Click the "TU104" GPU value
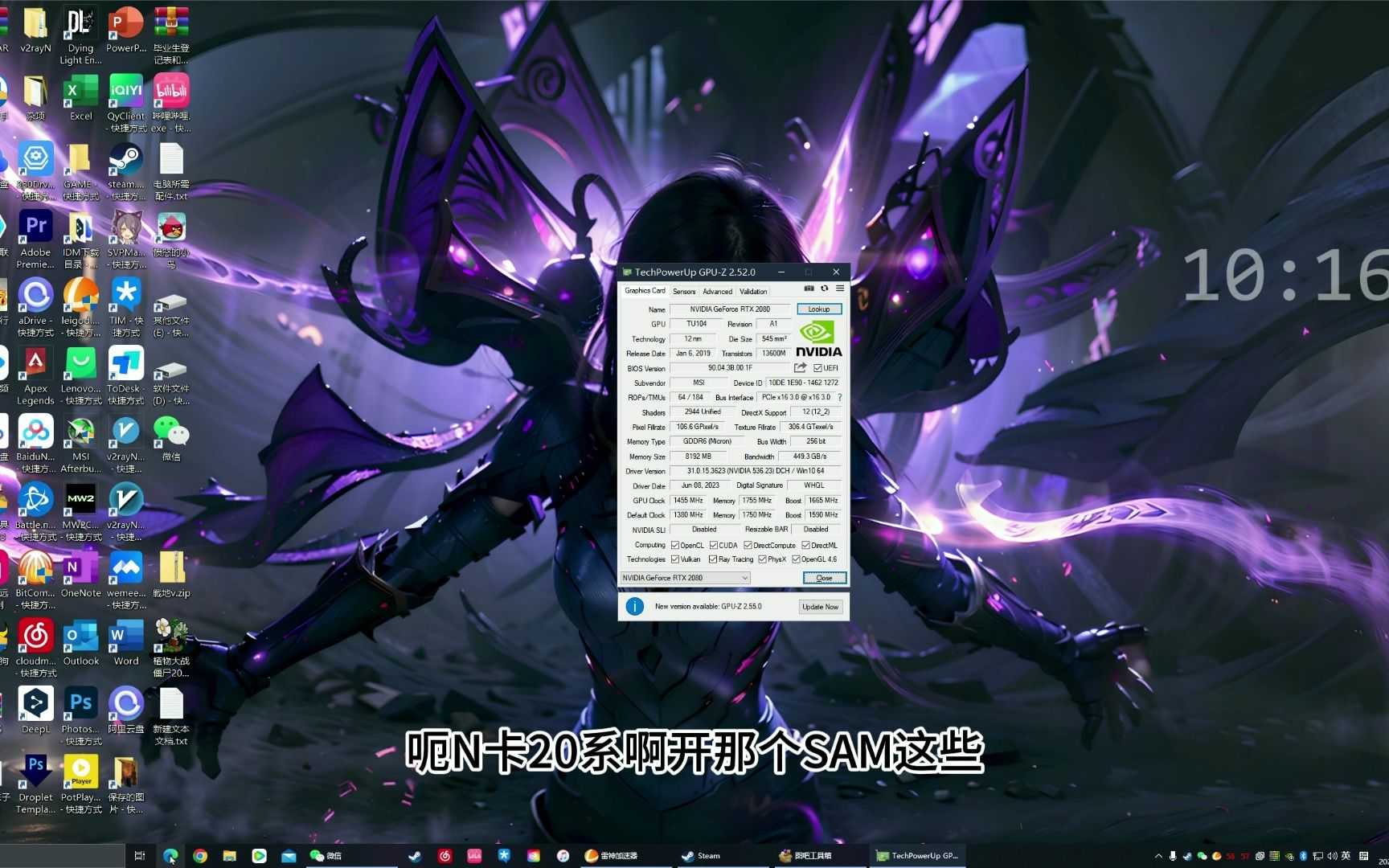Image resolution: width=1389 pixels, height=868 pixels. click(x=696, y=324)
